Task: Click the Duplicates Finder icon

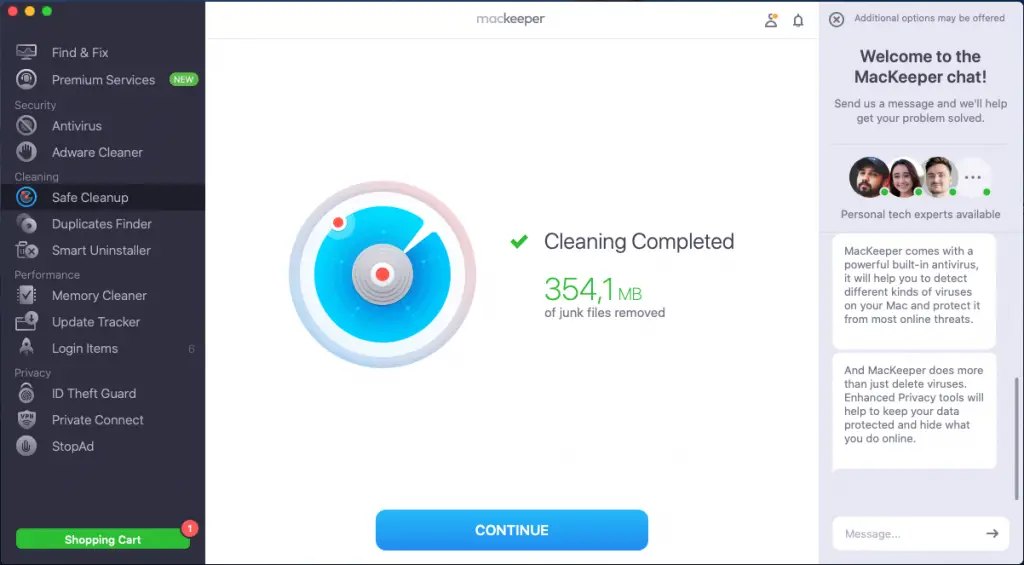Action: point(26,223)
